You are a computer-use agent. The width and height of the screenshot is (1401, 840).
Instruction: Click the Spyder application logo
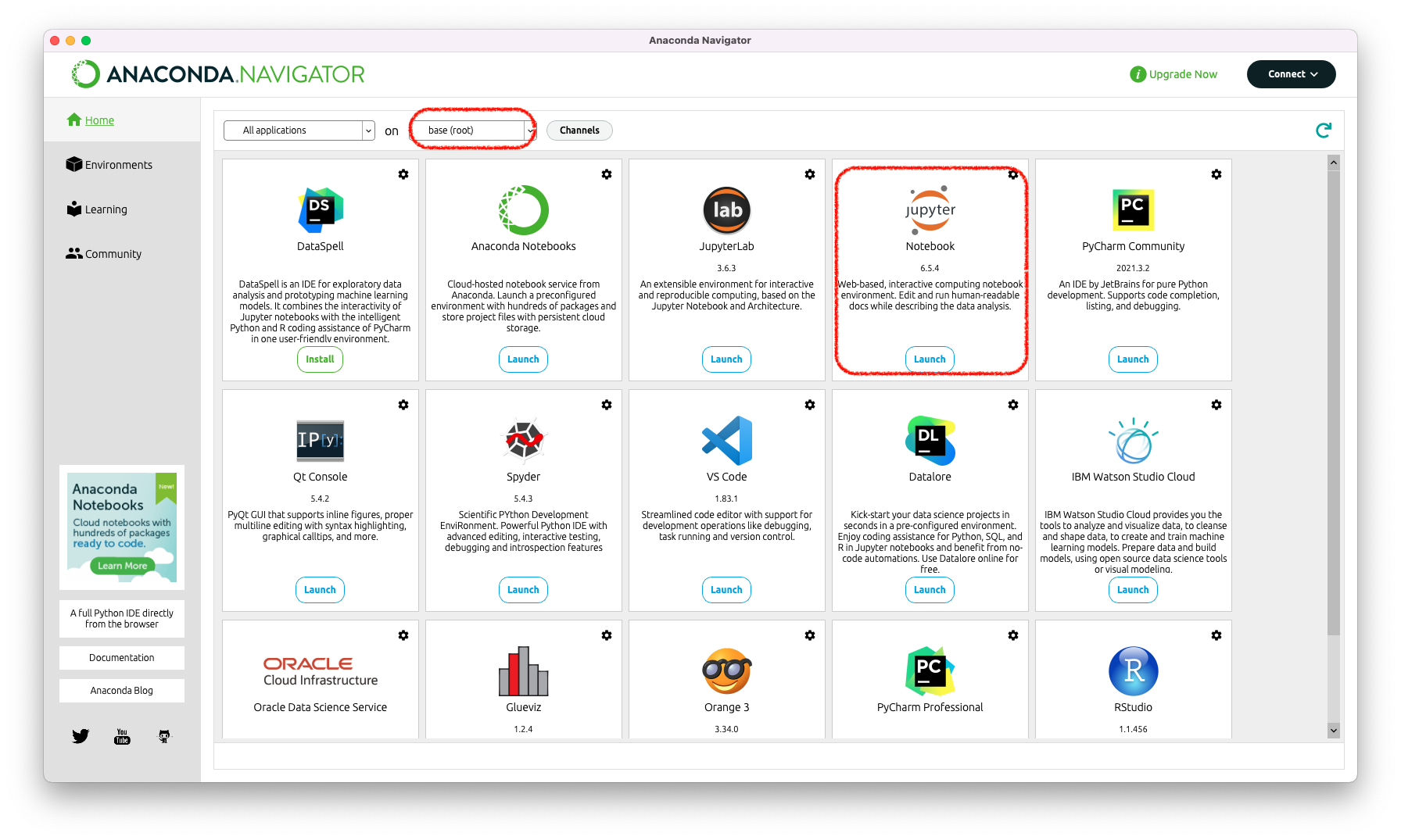524,441
